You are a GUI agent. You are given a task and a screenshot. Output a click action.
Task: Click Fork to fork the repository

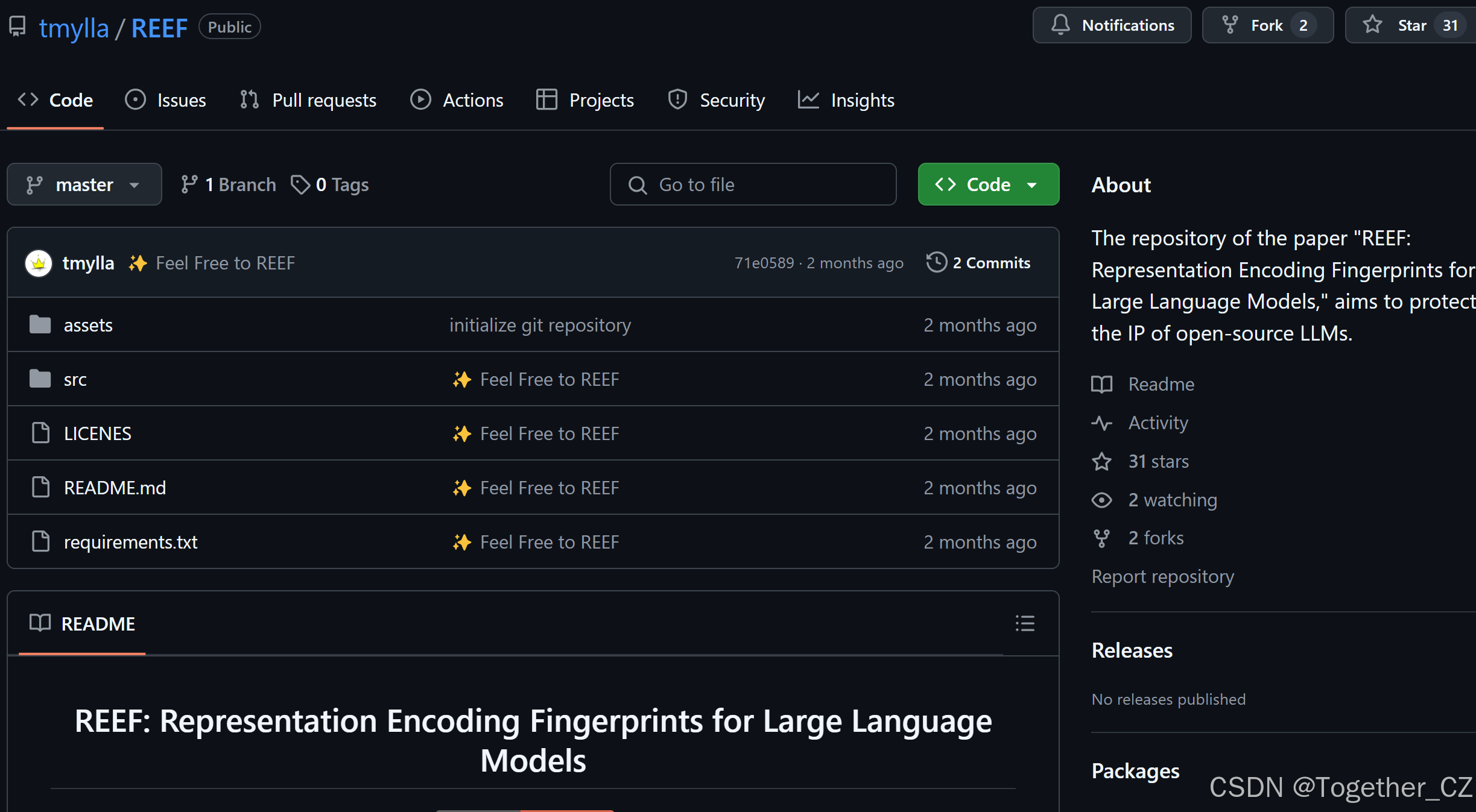(x=1267, y=25)
